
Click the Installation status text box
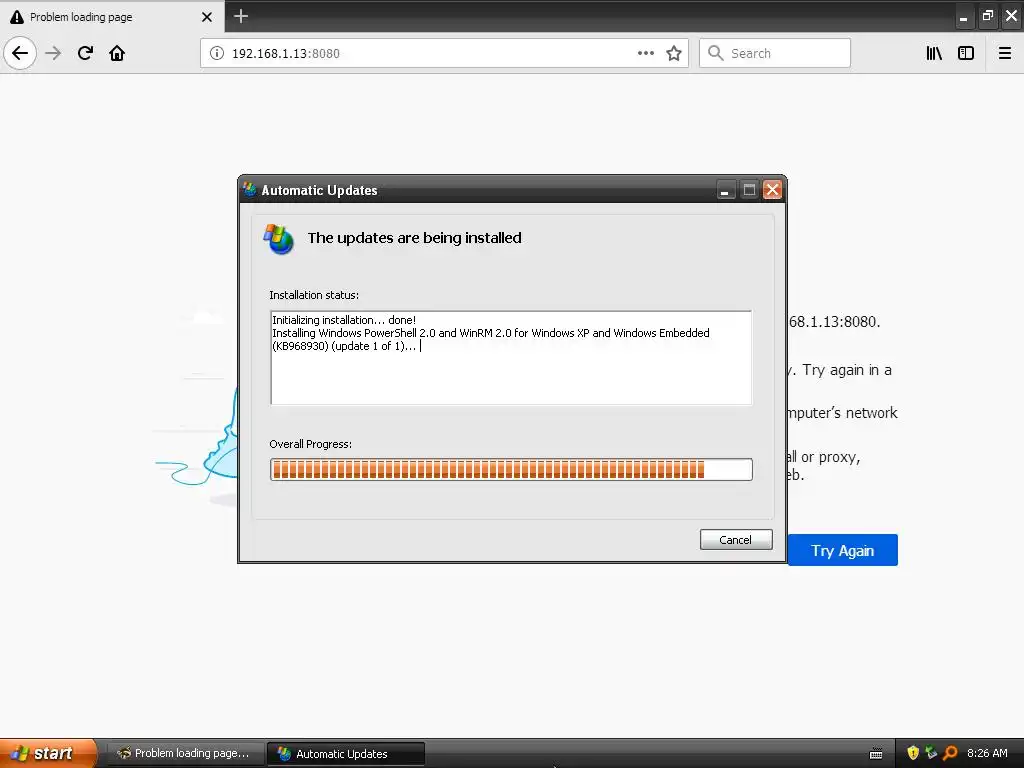[511, 358]
